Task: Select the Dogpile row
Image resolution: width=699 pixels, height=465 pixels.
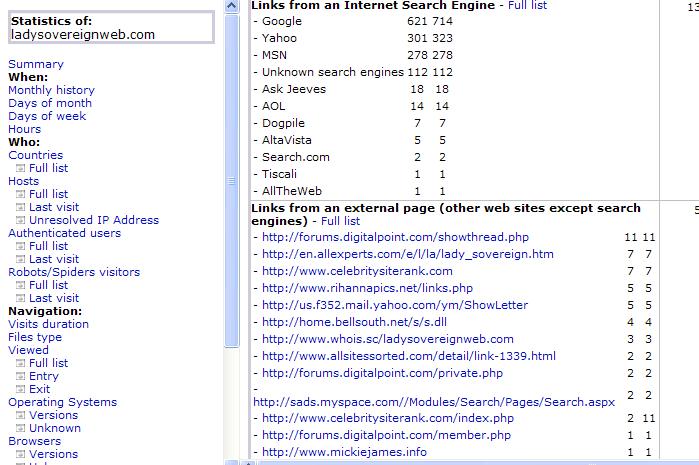Action: (350, 123)
